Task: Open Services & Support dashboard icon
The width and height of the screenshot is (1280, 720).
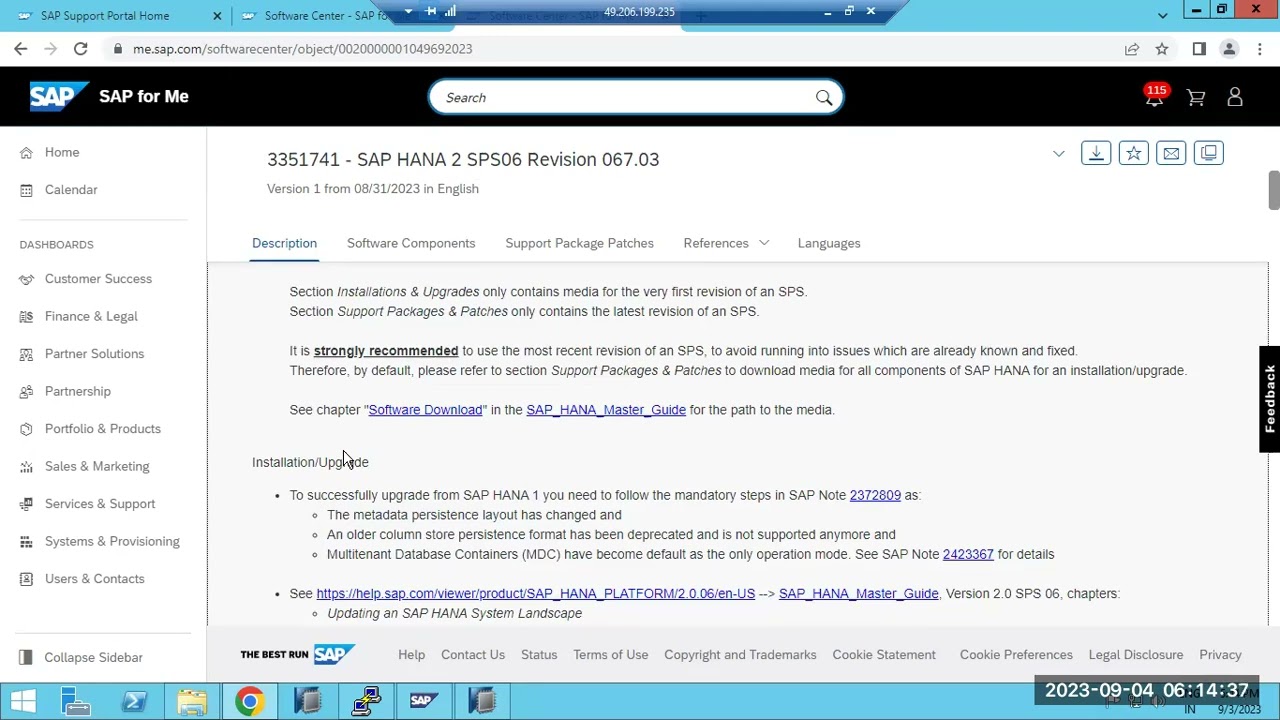Action: (x=26, y=504)
